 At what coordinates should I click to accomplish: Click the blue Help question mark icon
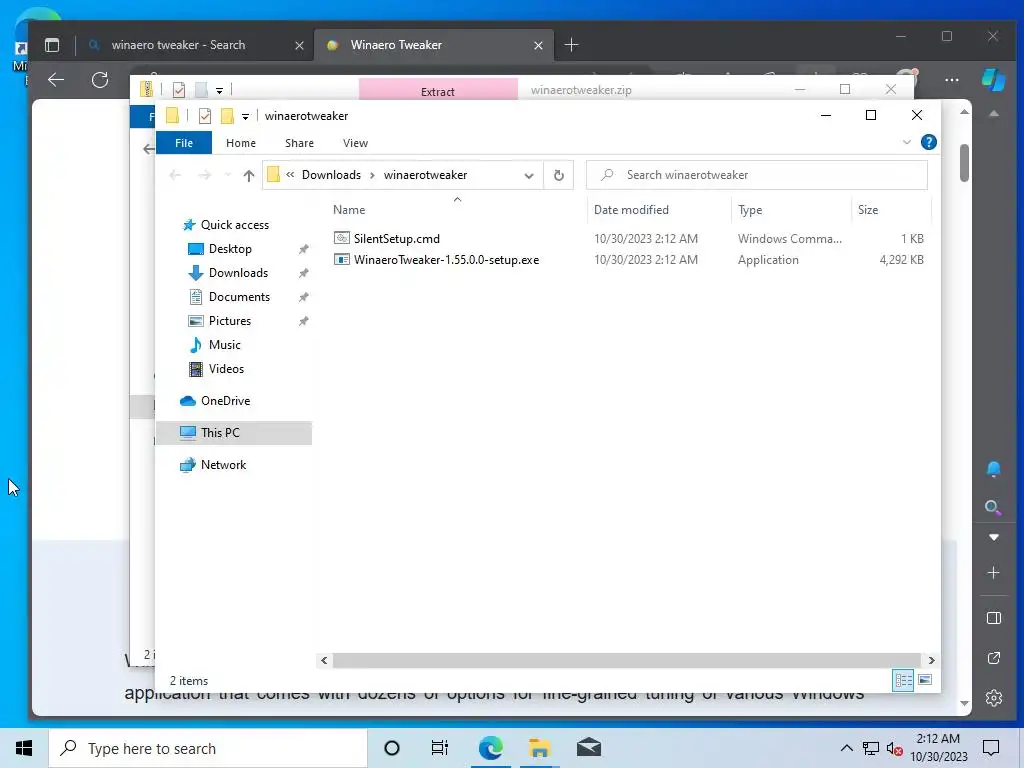(x=929, y=142)
